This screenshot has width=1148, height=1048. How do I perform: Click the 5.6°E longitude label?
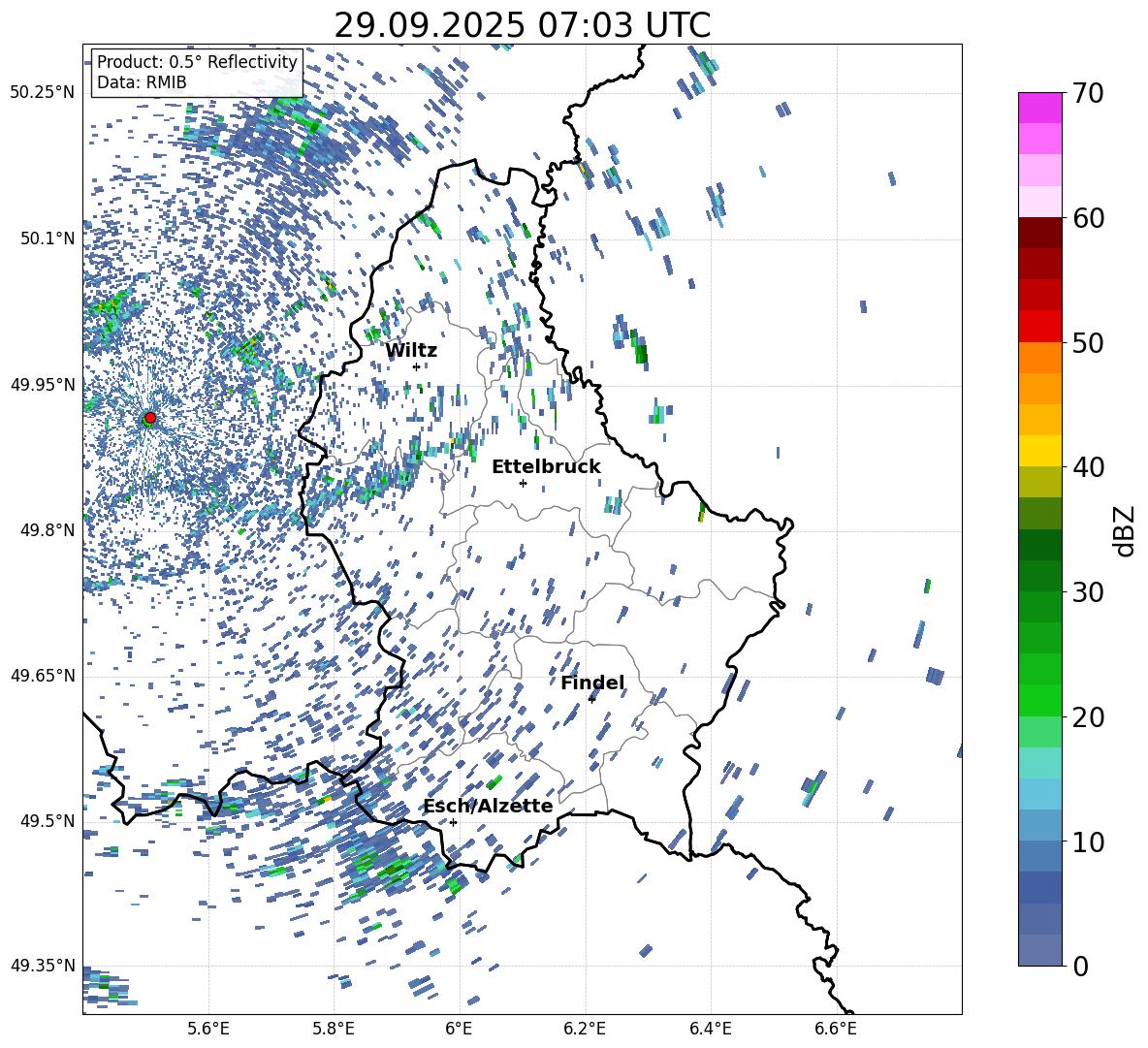coord(208,1030)
